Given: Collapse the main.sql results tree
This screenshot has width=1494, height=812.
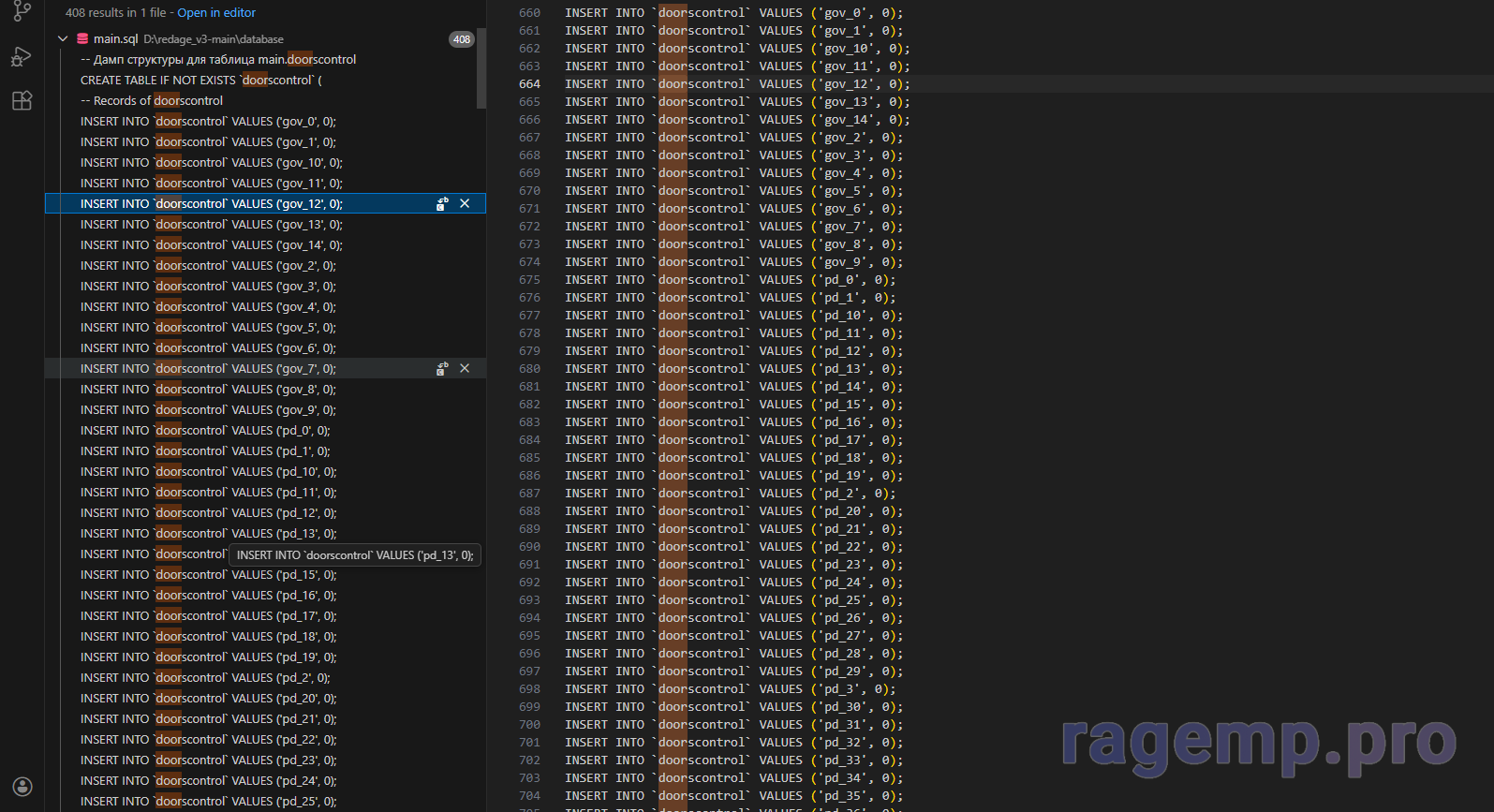Looking at the screenshot, I should tap(63, 39).
